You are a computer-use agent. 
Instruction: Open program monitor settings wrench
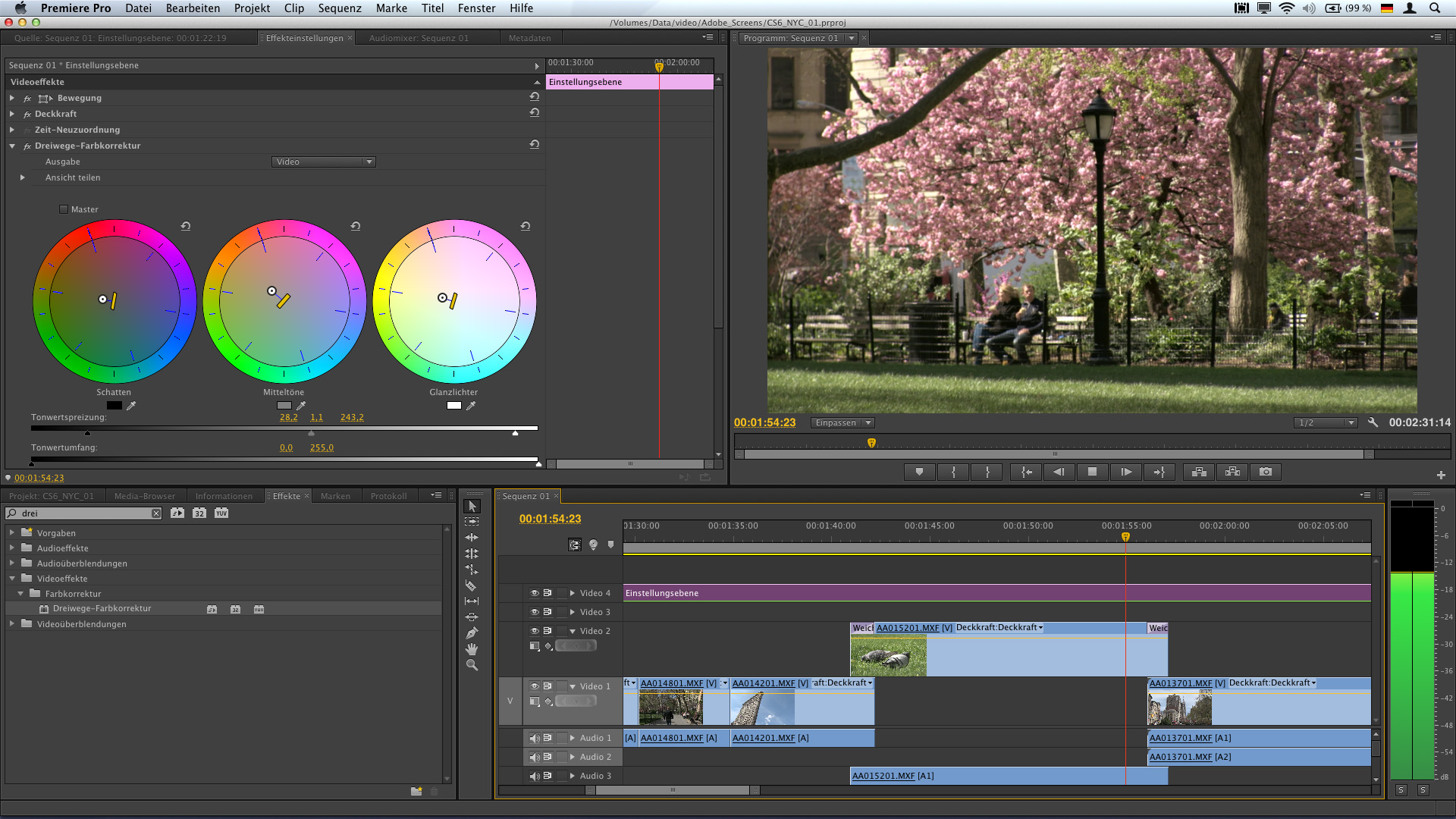pos(1373,422)
